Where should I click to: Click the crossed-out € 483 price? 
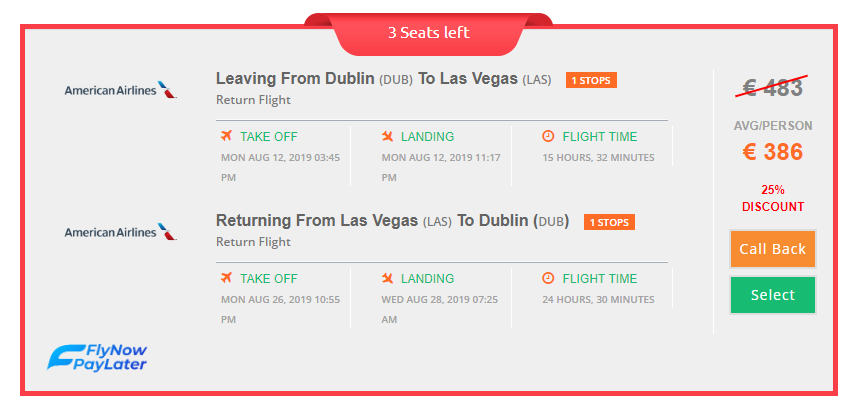tap(772, 88)
